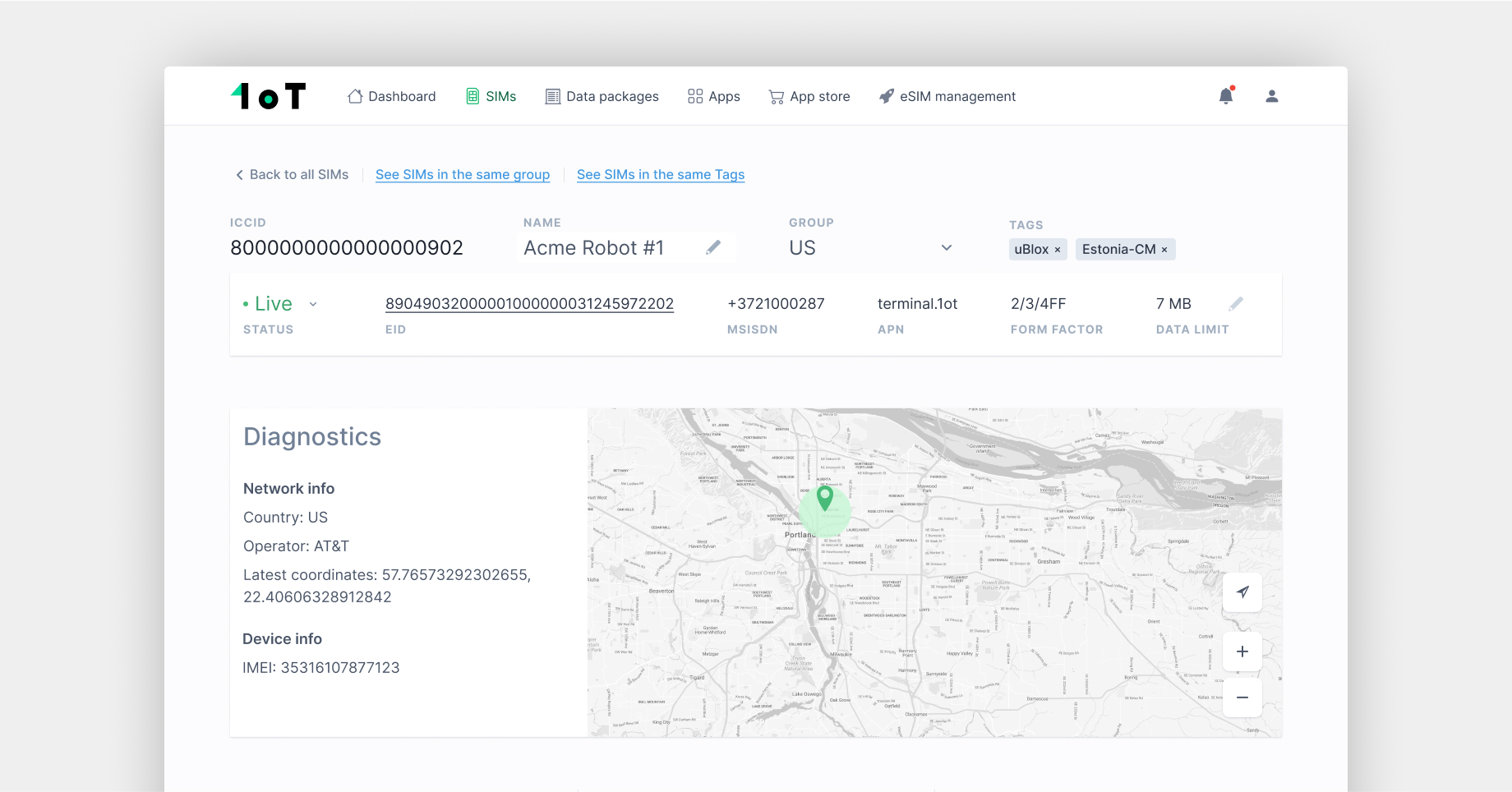Navigate to eSIM management
The width and height of the screenshot is (1512, 792).
coord(947,96)
